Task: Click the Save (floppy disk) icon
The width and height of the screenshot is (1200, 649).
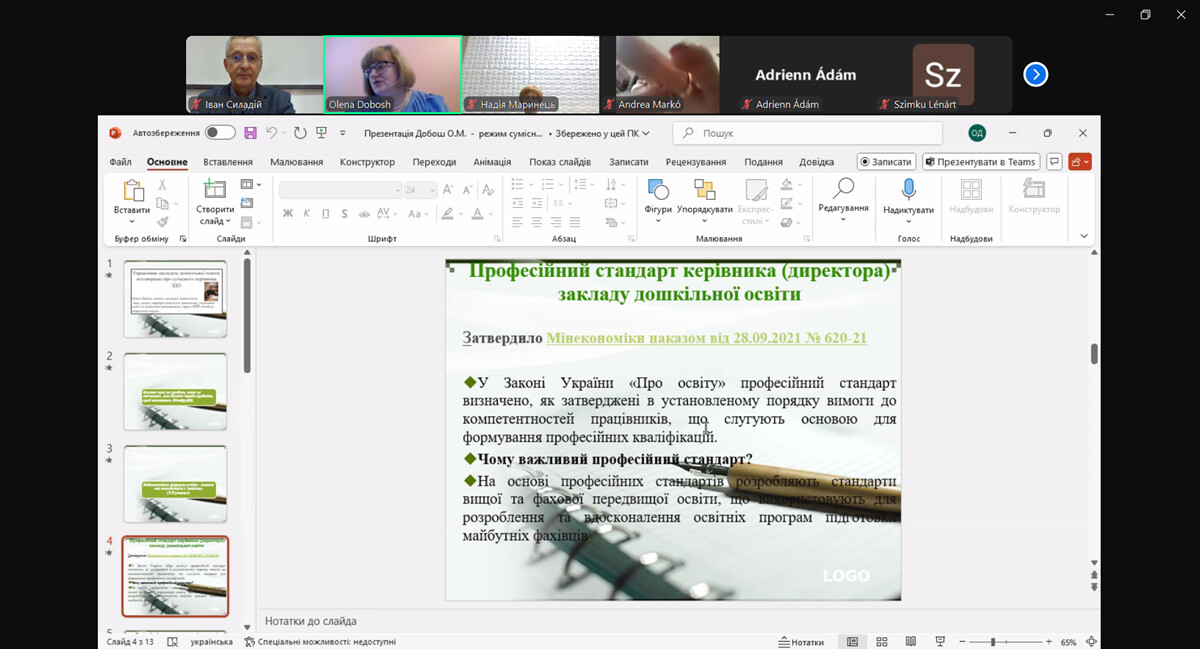Action: (251, 133)
